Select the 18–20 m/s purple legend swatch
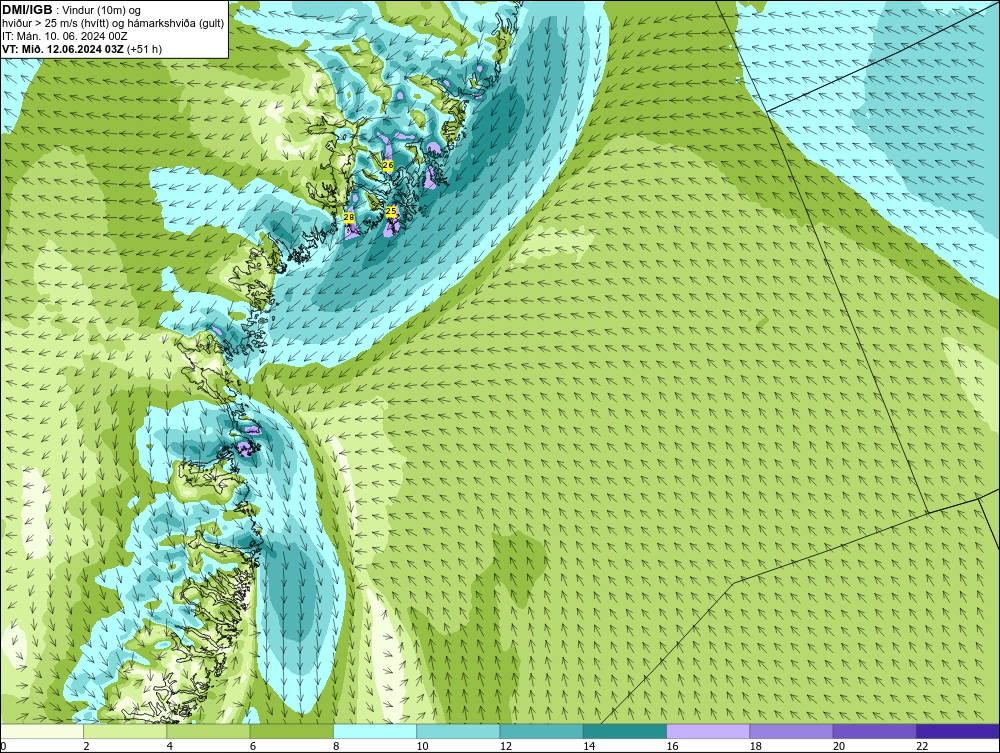1000x753 pixels. (x=791, y=731)
